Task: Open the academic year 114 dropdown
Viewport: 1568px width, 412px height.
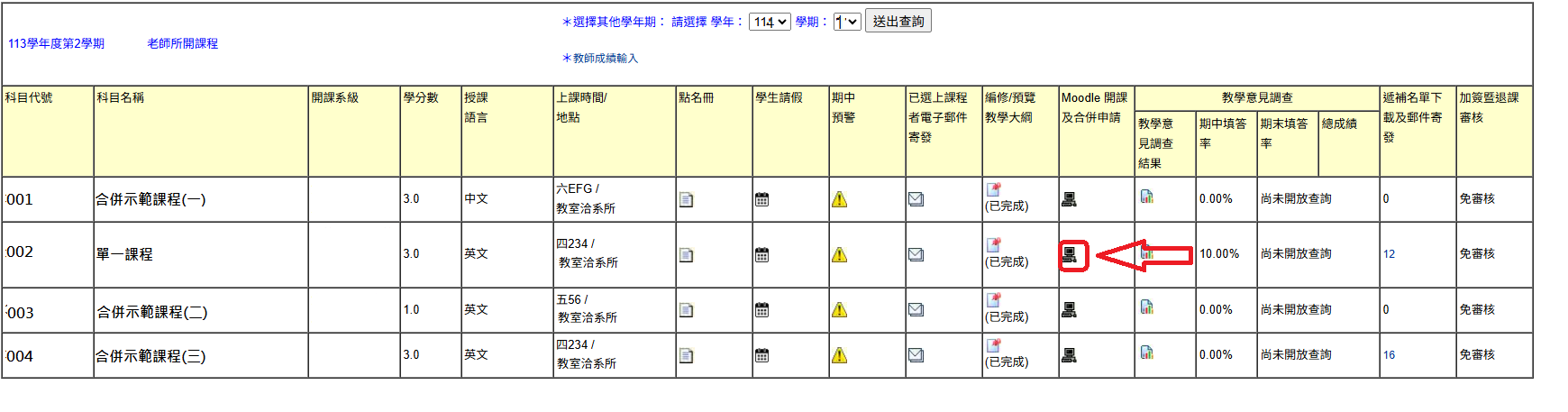Action: tap(770, 22)
